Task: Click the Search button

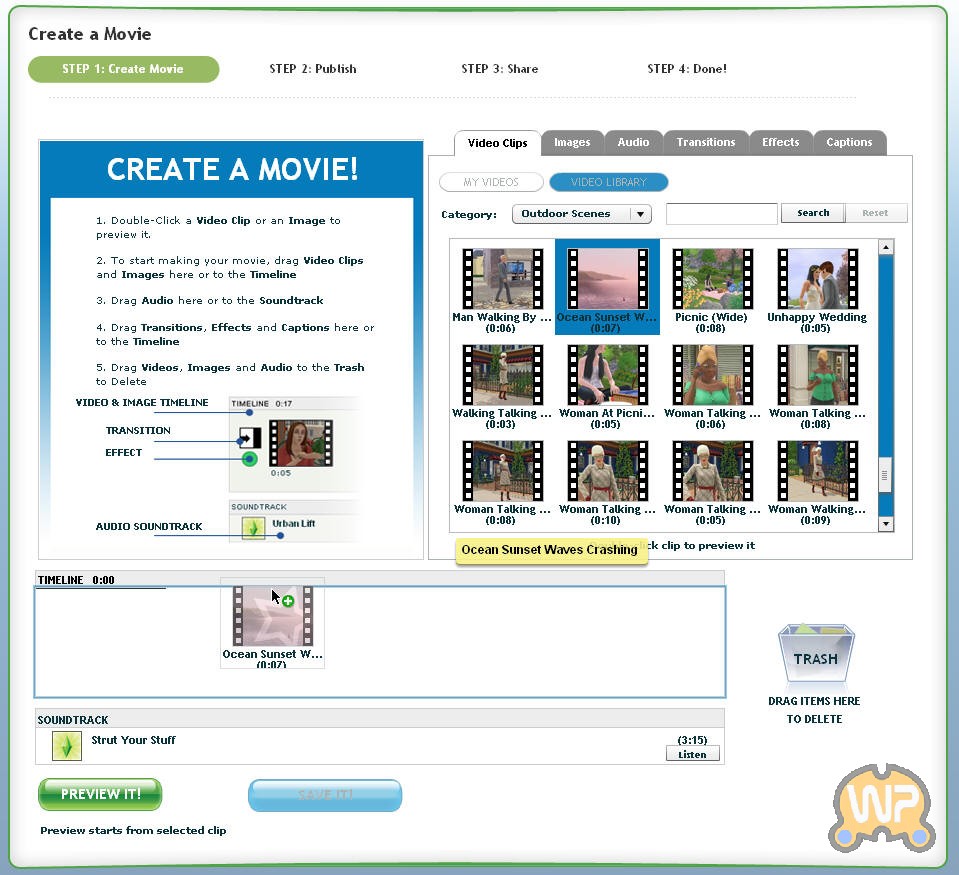Action: [813, 213]
